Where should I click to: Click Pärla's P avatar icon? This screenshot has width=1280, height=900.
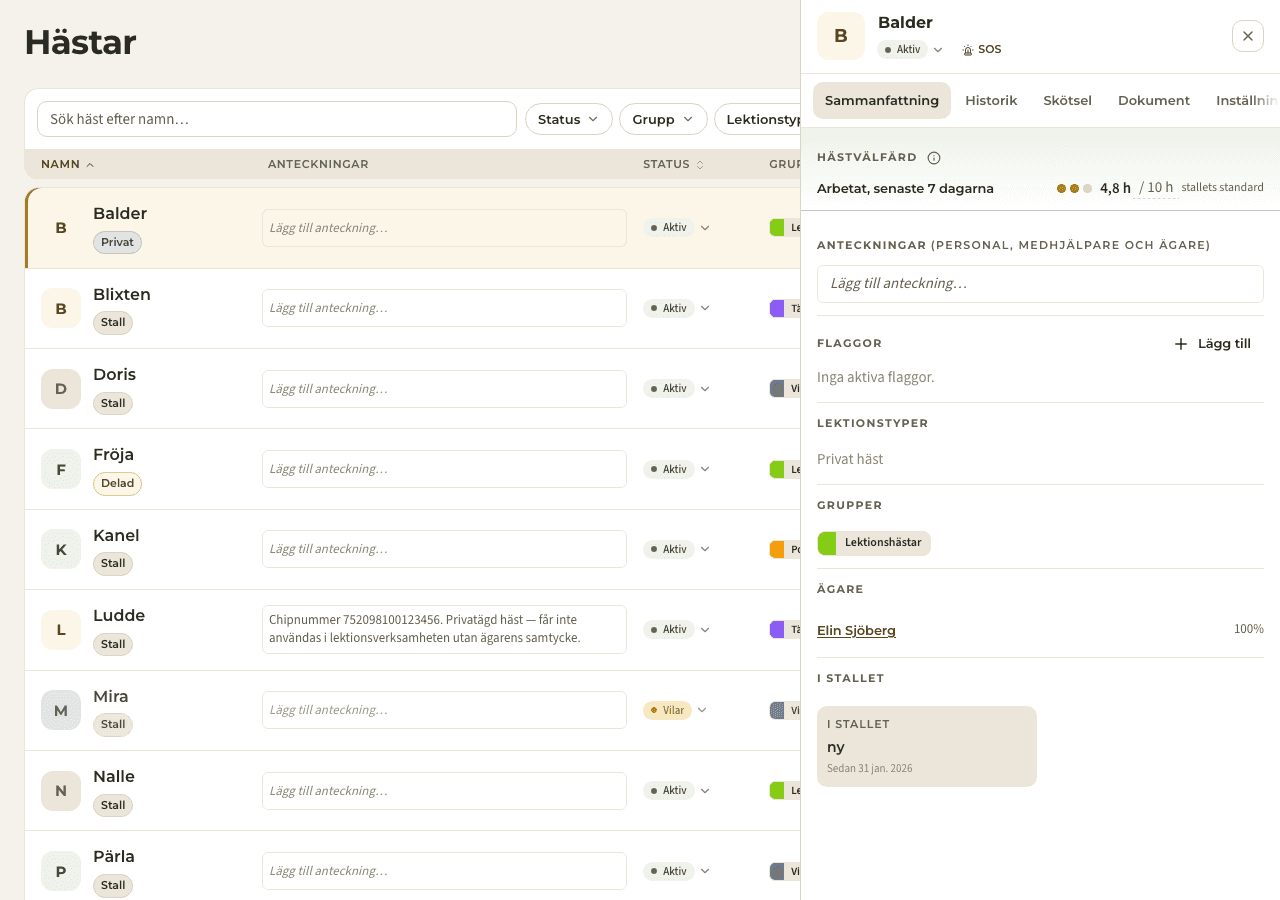(61, 871)
